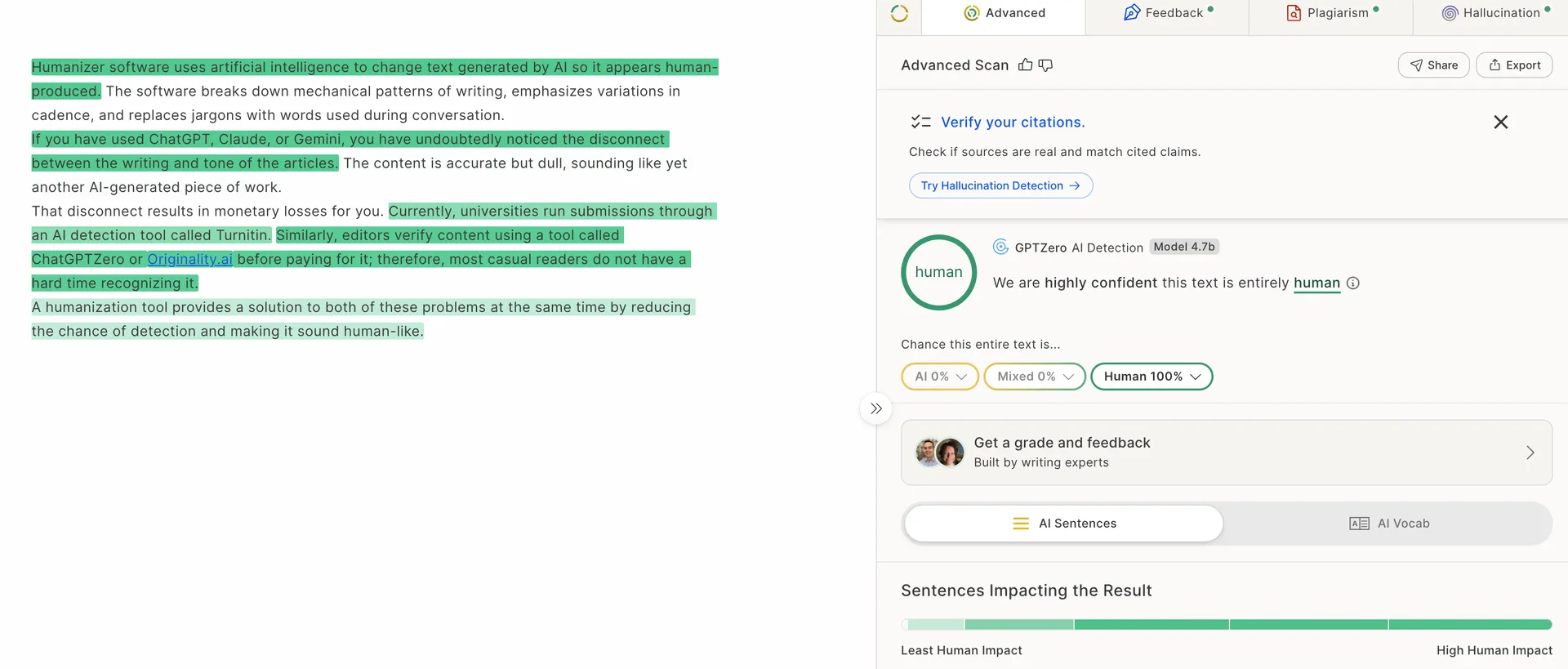Click the writing experts avatars
Image resolution: width=1568 pixels, height=669 pixels.
939,453
